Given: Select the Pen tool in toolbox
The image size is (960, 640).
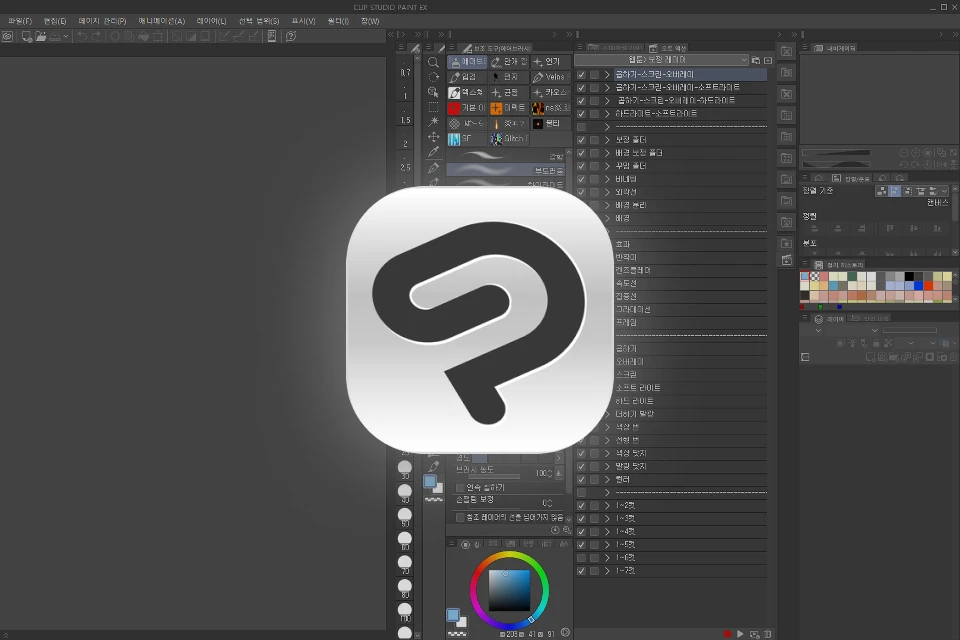Looking at the screenshot, I should 433,167.
